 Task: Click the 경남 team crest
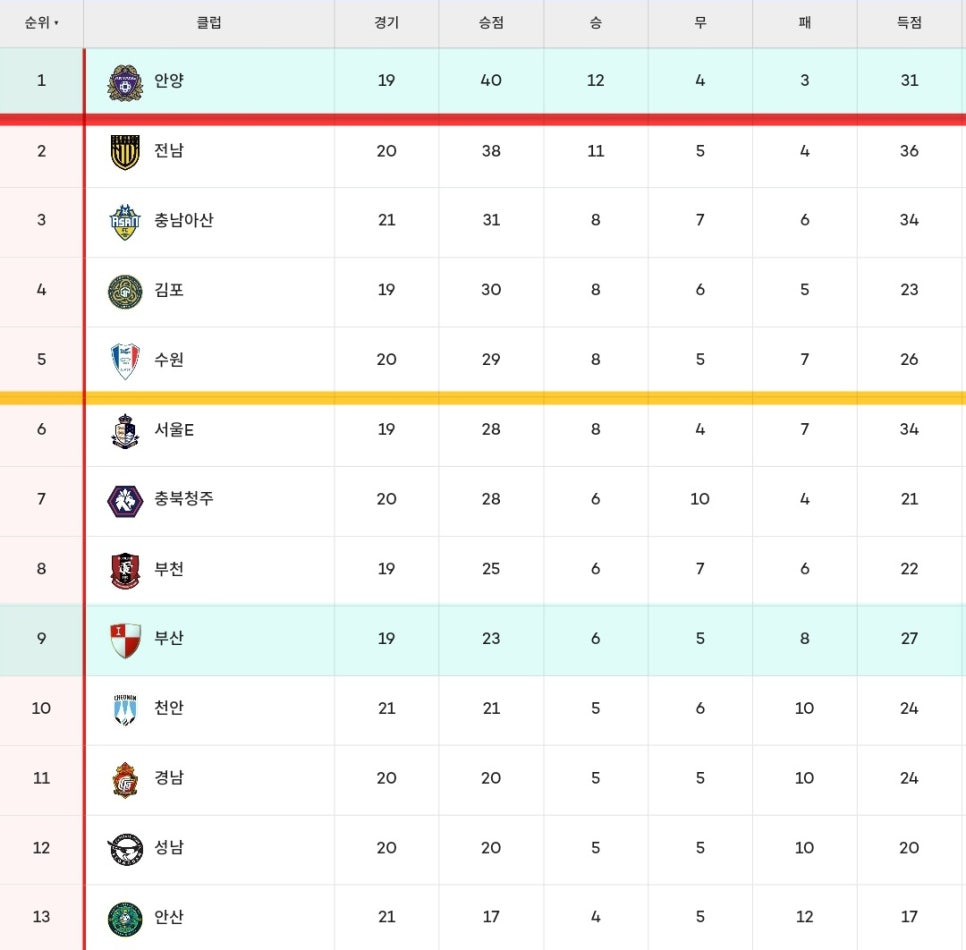[125, 780]
